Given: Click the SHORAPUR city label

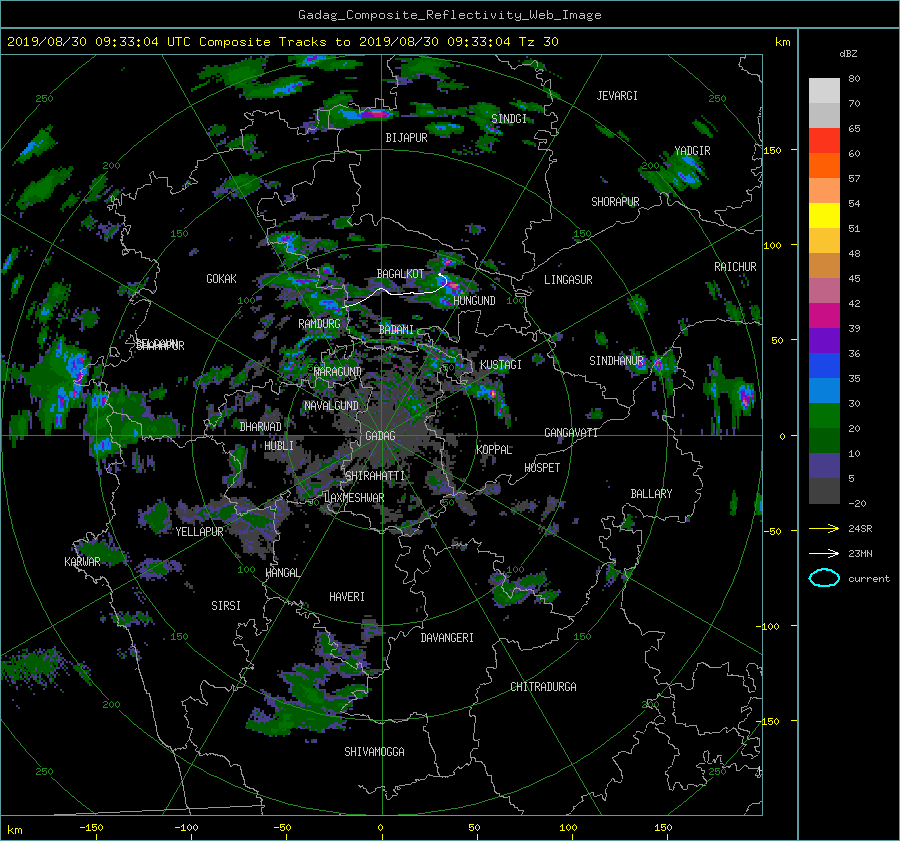Looking at the screenshot, I should coord(615,202).
